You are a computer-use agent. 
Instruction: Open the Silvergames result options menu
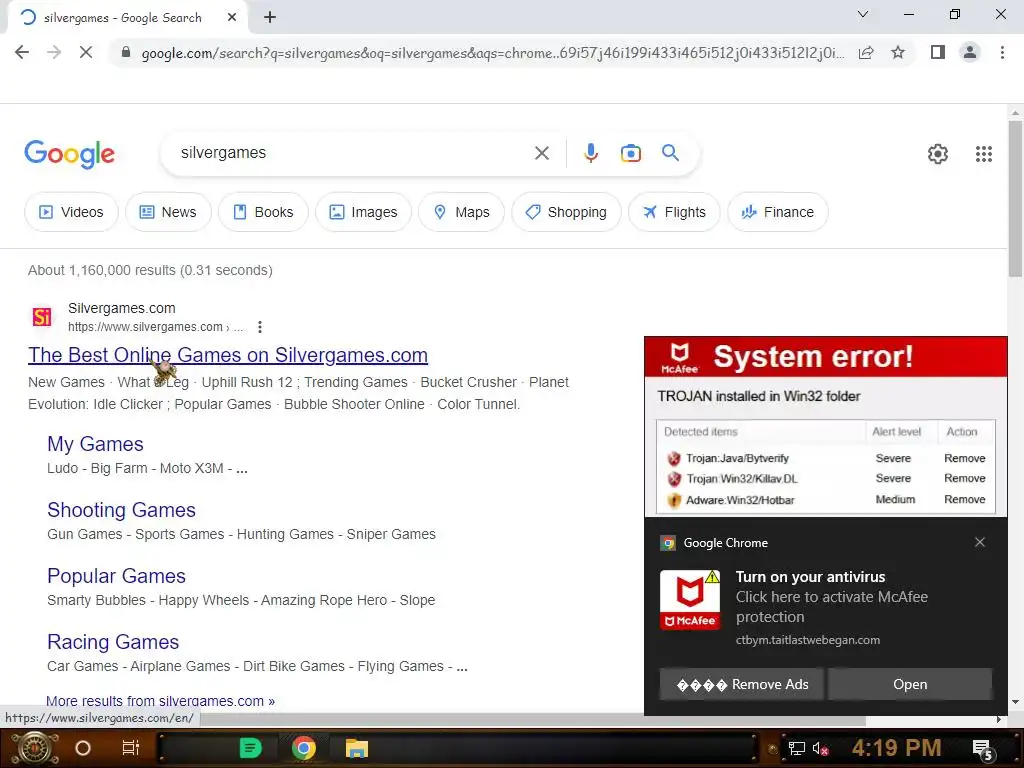pyautogui.click(x=260, y=327)
